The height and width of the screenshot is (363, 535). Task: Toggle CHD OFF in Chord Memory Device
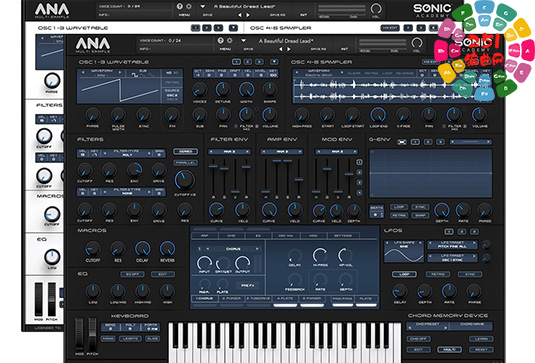click(x=418, y=339)
